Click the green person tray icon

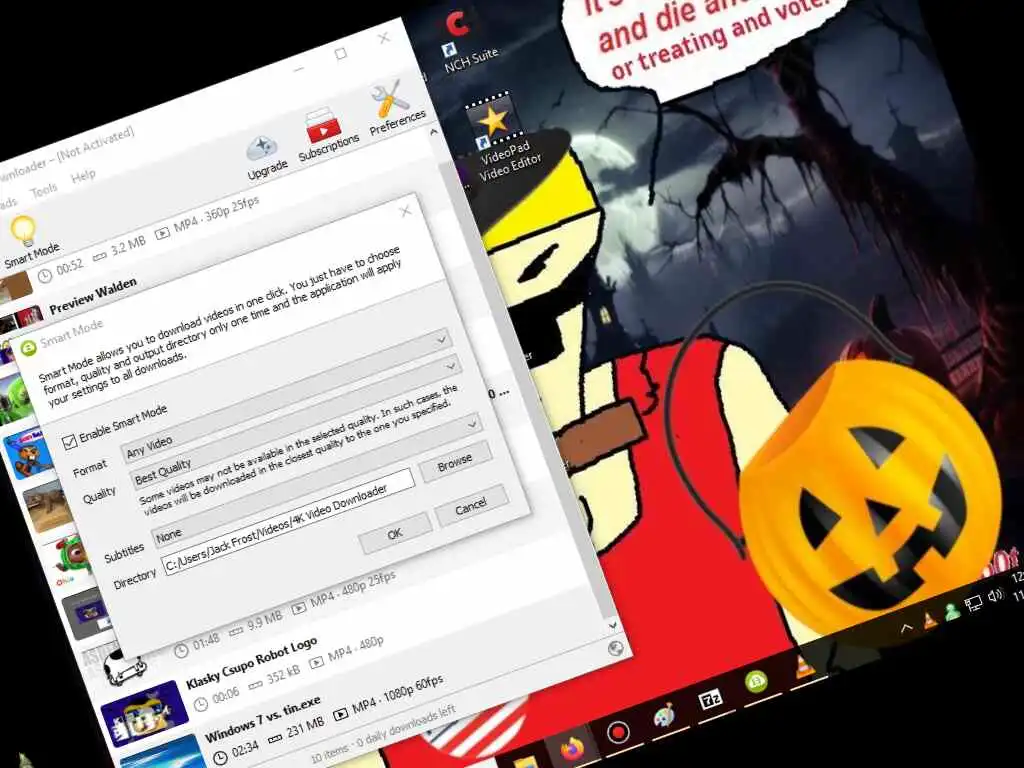952,613
